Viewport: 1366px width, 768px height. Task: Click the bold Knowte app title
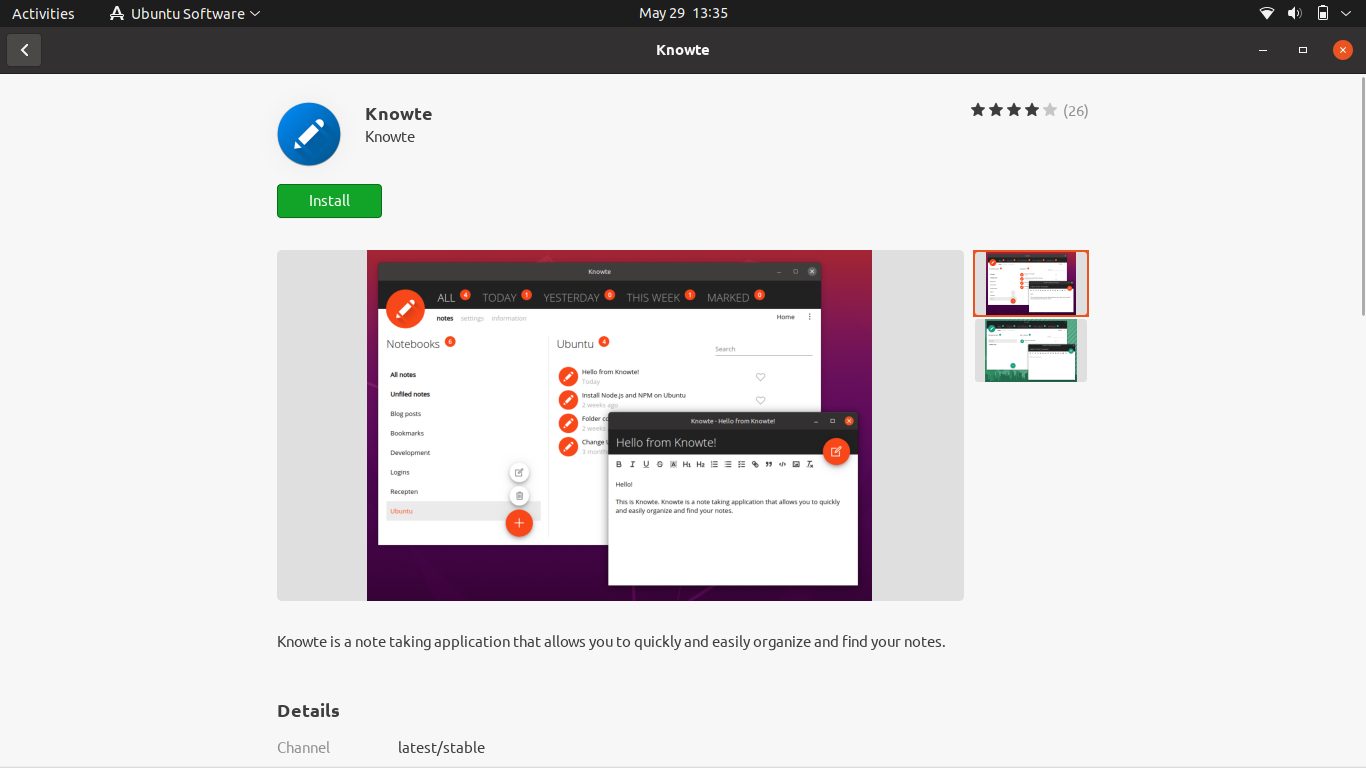tap(399, 114)
